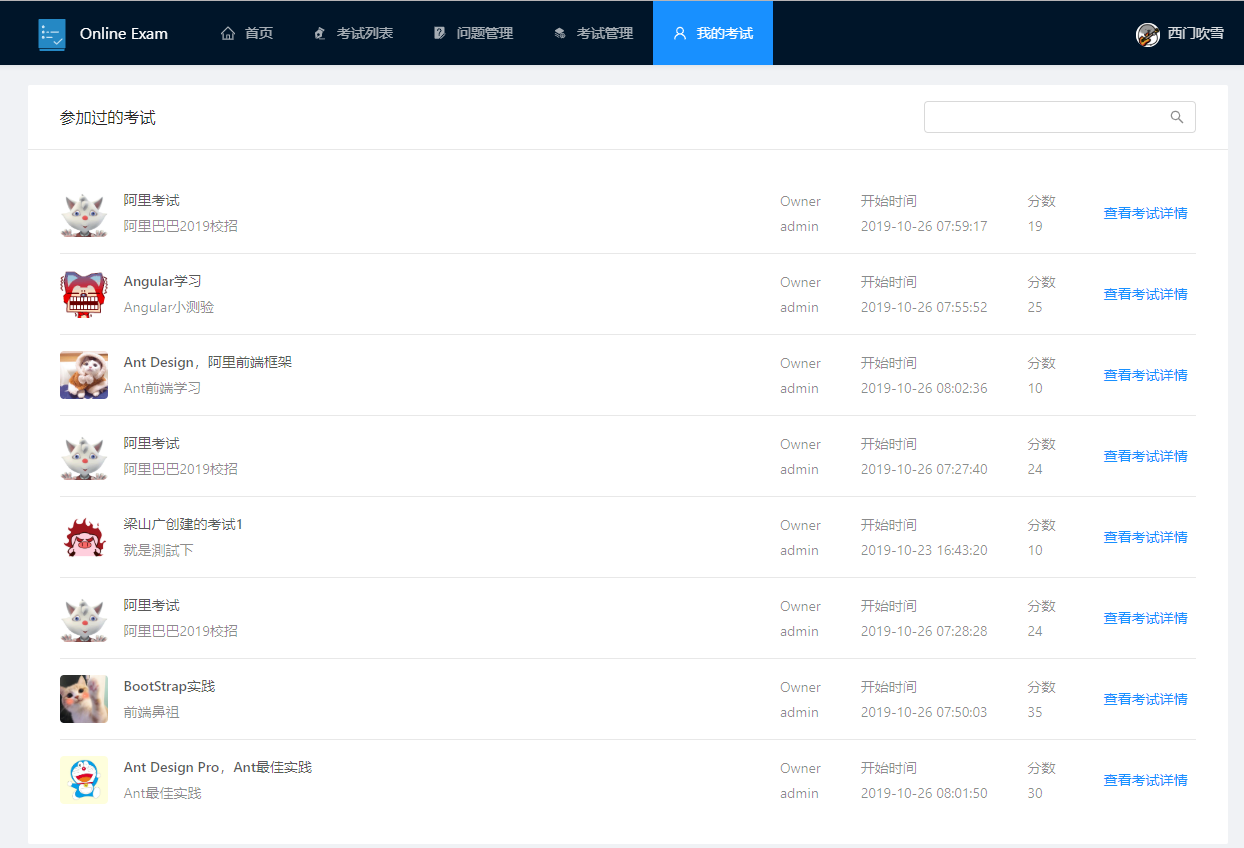Click the start time 2019-10-26 08:01:50
The width and height of the screenshot is (1244, 848).
pyautogui.click(x=924, y=793)
